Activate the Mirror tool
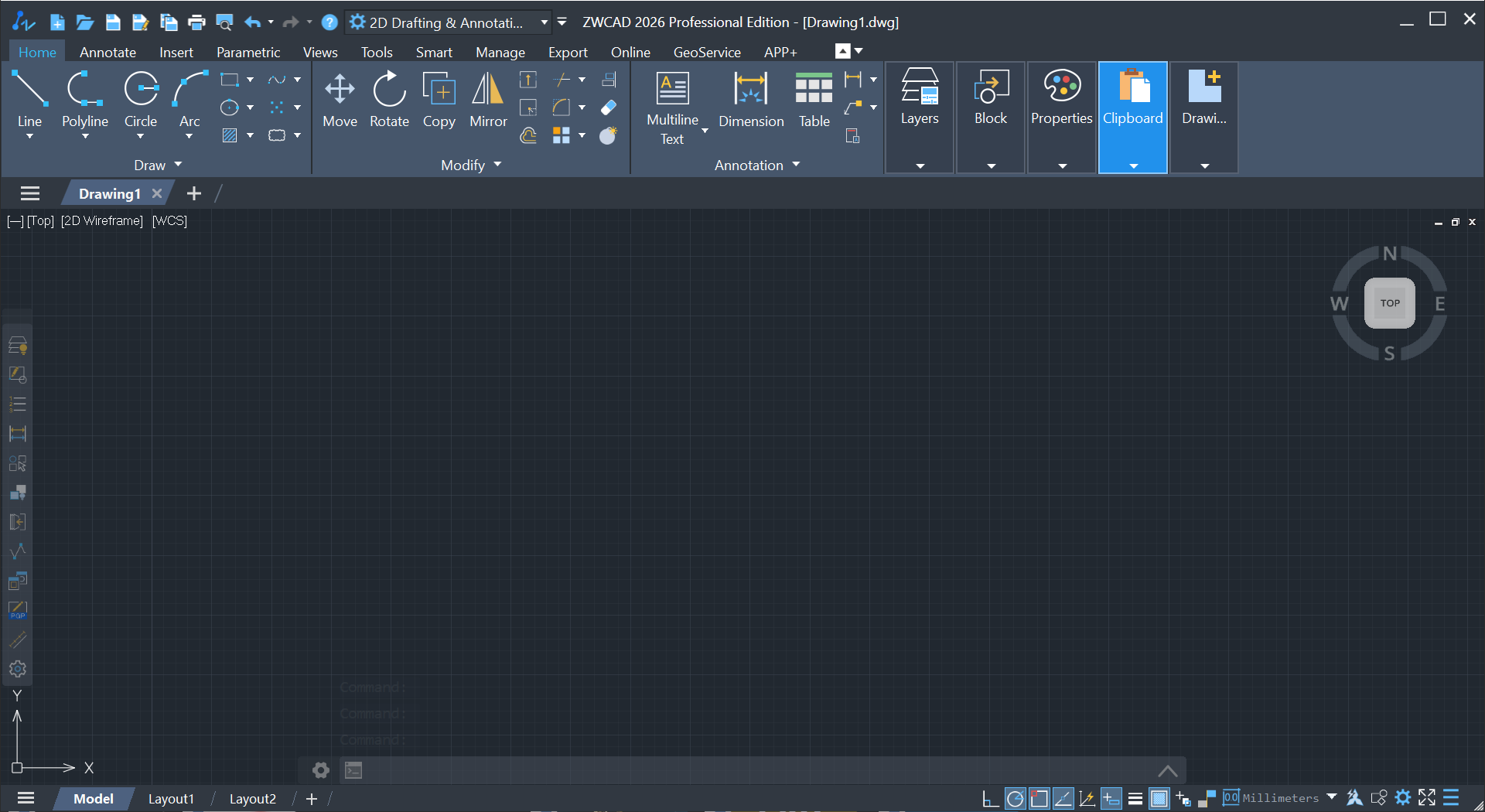Viewport: 1485px width, 812px height. (x=488, y=99)
